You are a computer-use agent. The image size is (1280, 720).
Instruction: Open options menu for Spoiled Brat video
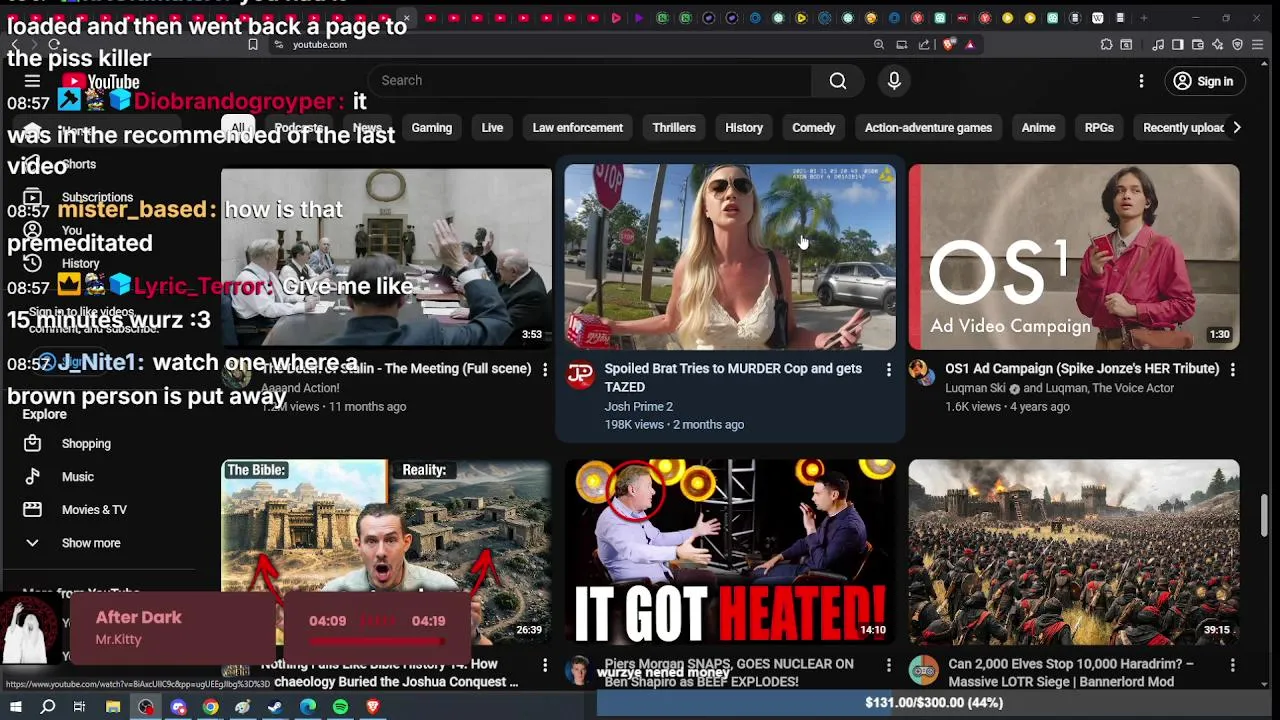click(888, 370)
